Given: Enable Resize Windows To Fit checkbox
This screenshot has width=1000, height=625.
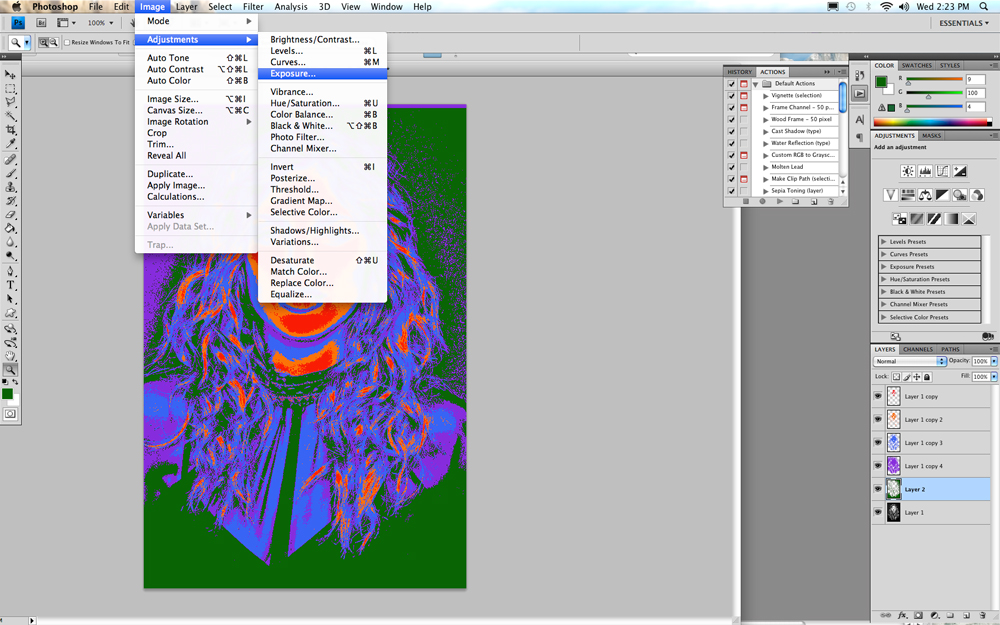Looking at the screenshot, I should [67, 43].
